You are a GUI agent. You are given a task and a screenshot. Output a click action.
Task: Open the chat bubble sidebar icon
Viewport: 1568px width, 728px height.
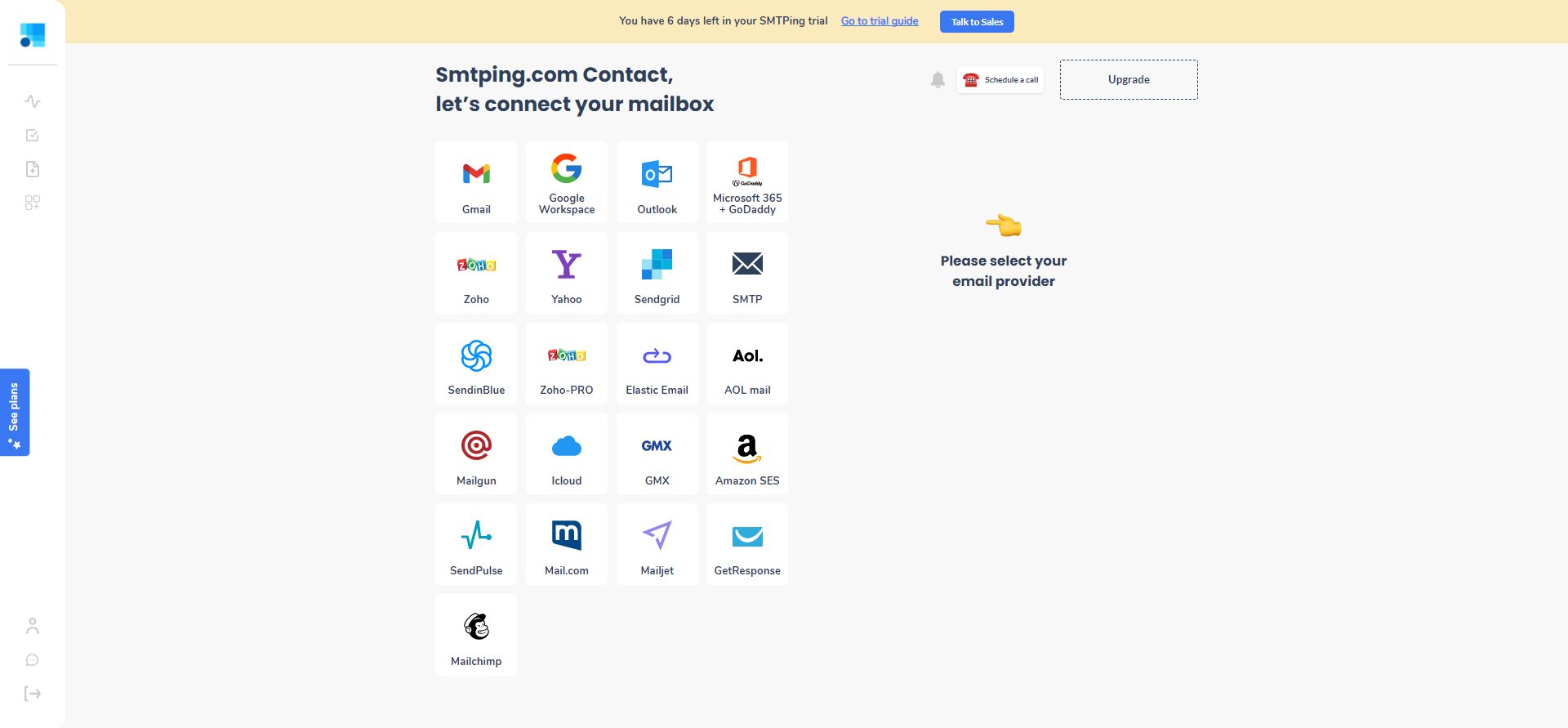[x=33, y=660]
